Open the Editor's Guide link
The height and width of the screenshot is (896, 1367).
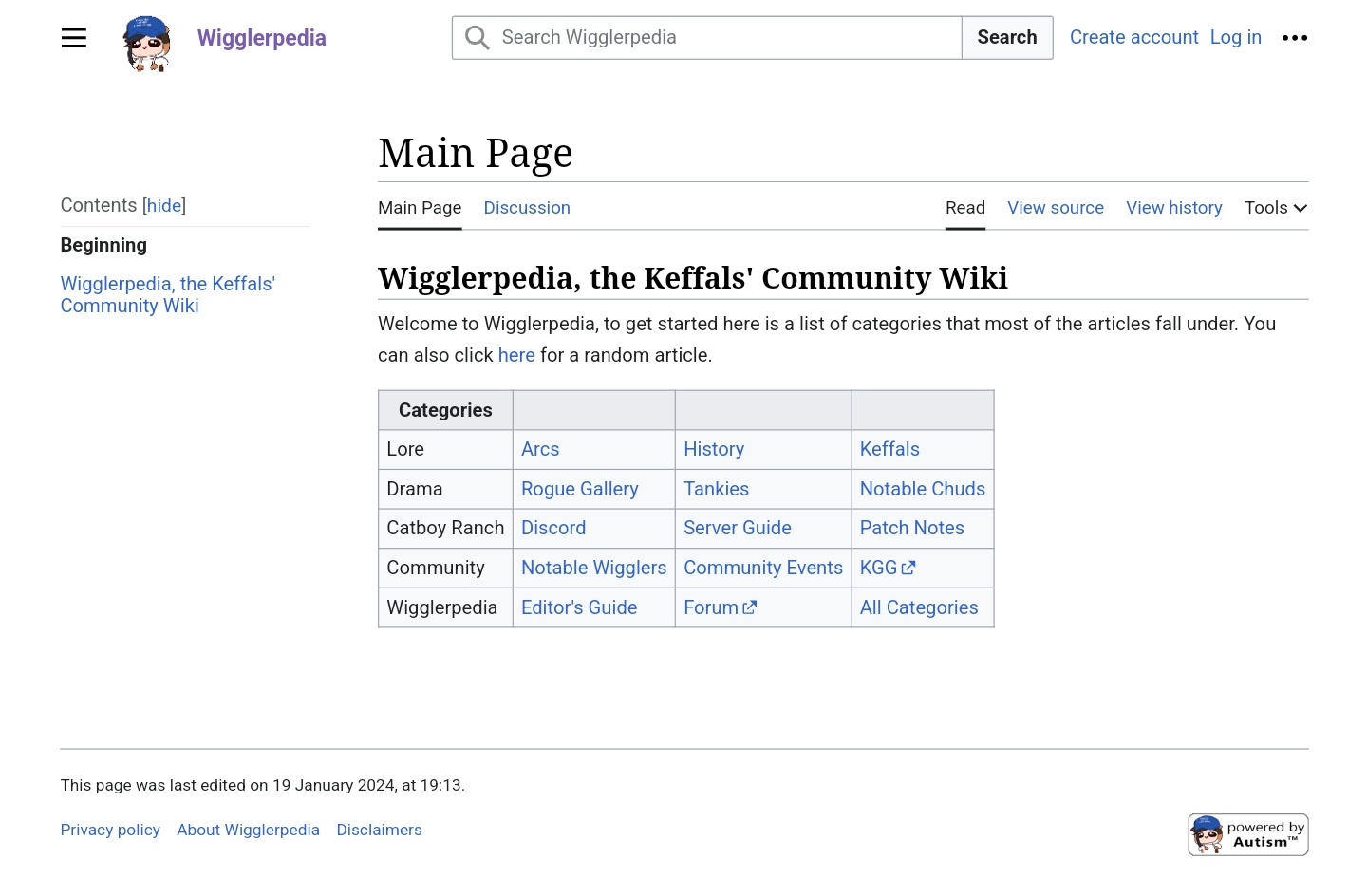579,607
